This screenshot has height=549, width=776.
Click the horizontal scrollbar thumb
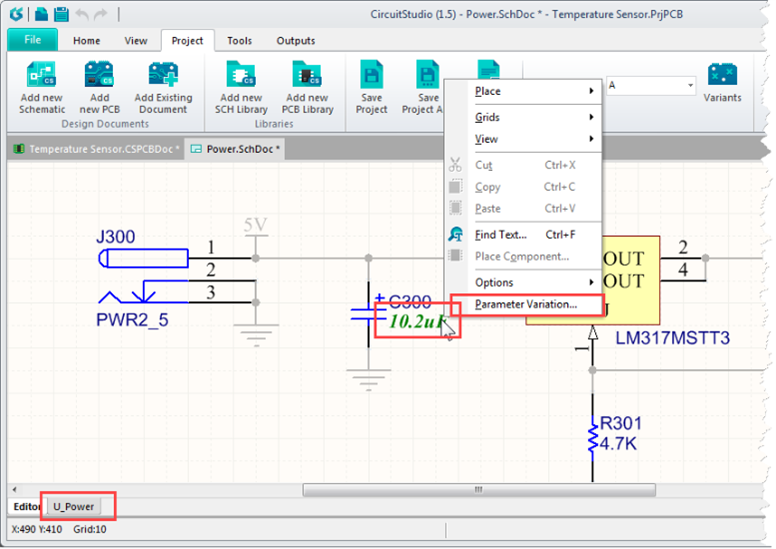(478, 490)
